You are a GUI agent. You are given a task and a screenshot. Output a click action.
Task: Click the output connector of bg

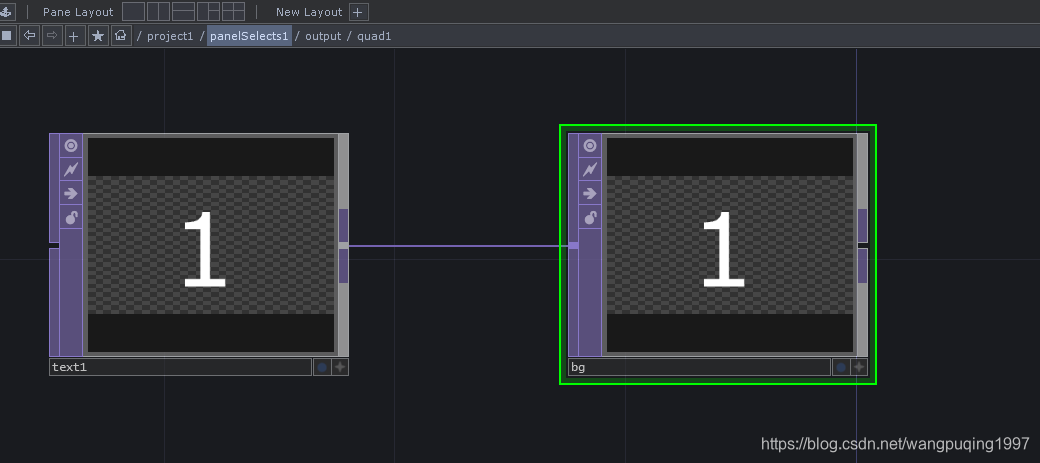click(x=863, y=245)
